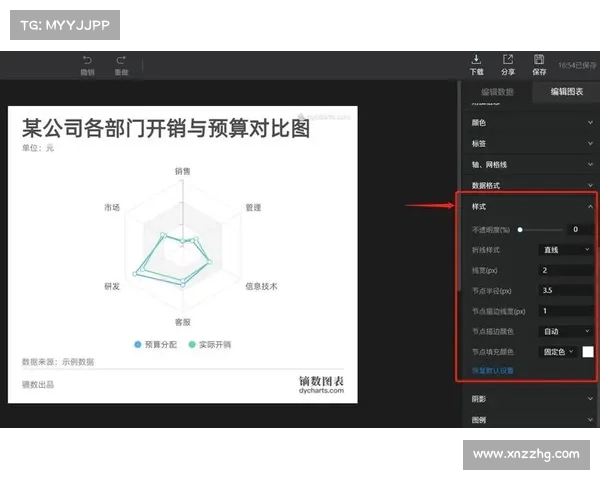Click the download (下载) icon
The height and width of the screenshot is (480, 600).
coord(476,59)
